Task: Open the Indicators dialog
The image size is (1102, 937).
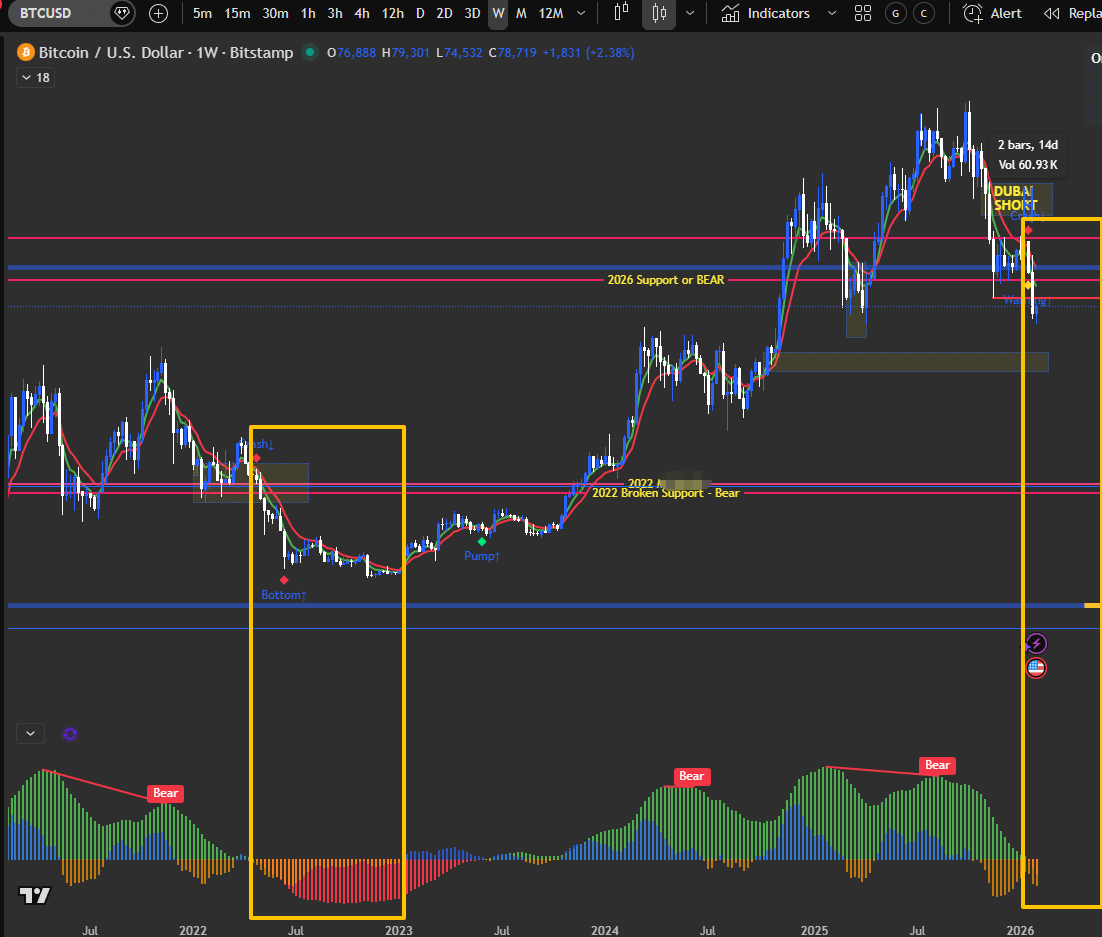Action: click(x=766, y=13)
